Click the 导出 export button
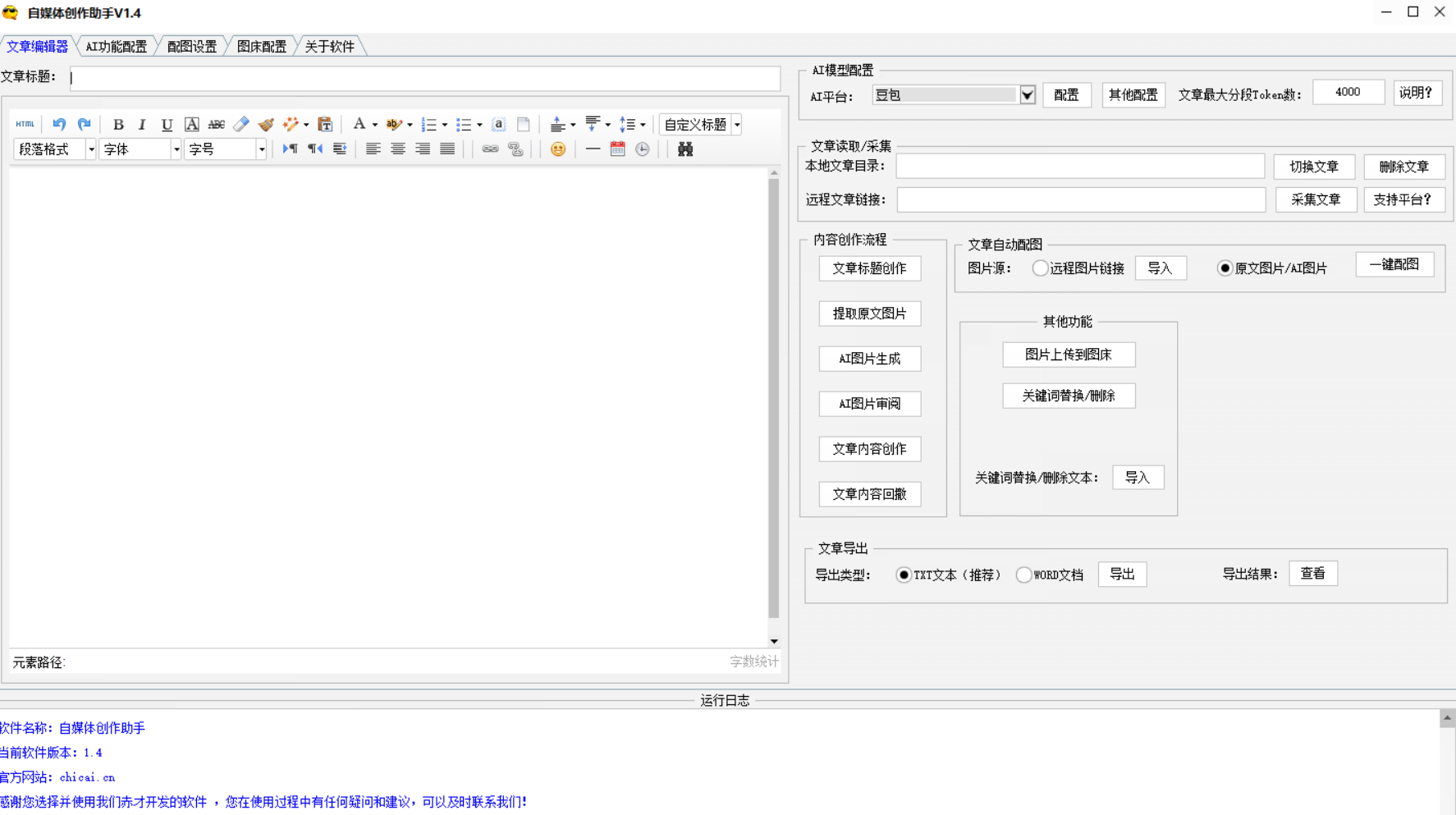This screenshot has height=815, width=1456. [x=1122, y=575]
